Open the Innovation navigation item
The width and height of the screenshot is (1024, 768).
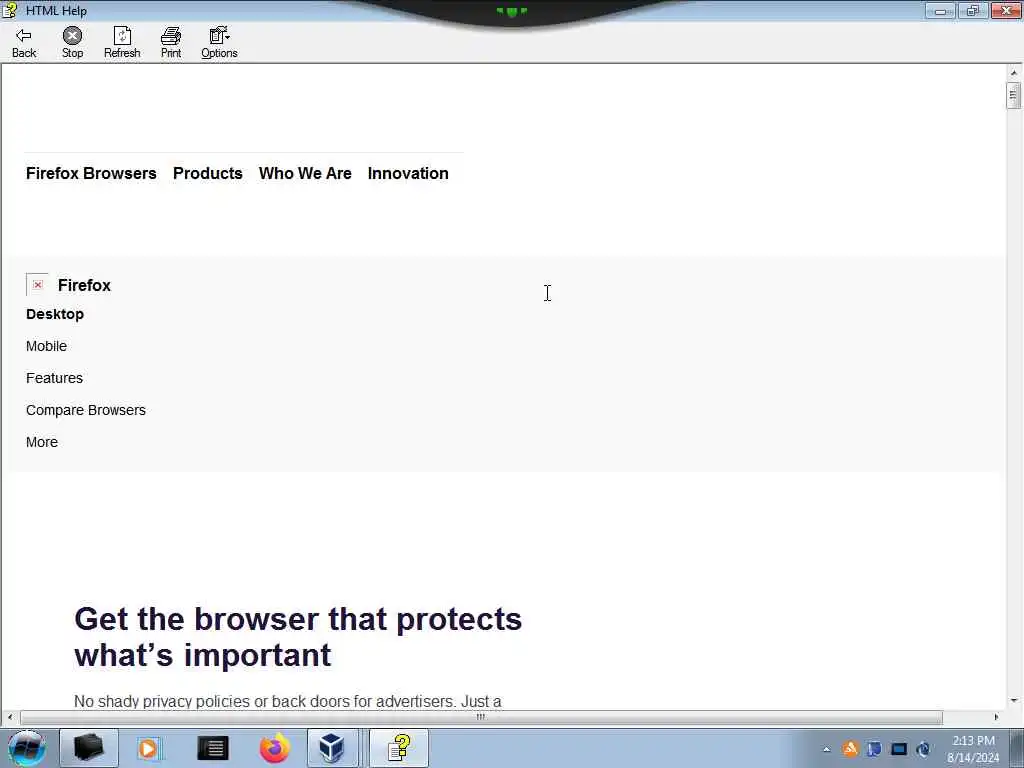(408, 173)
